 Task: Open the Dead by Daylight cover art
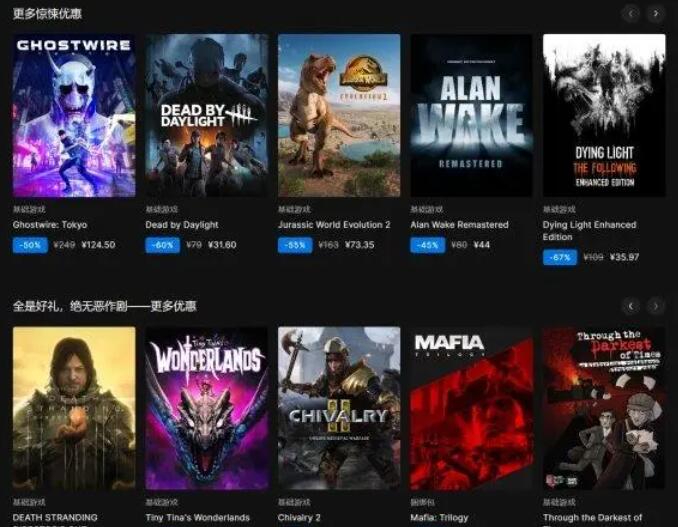coord(207,115)
